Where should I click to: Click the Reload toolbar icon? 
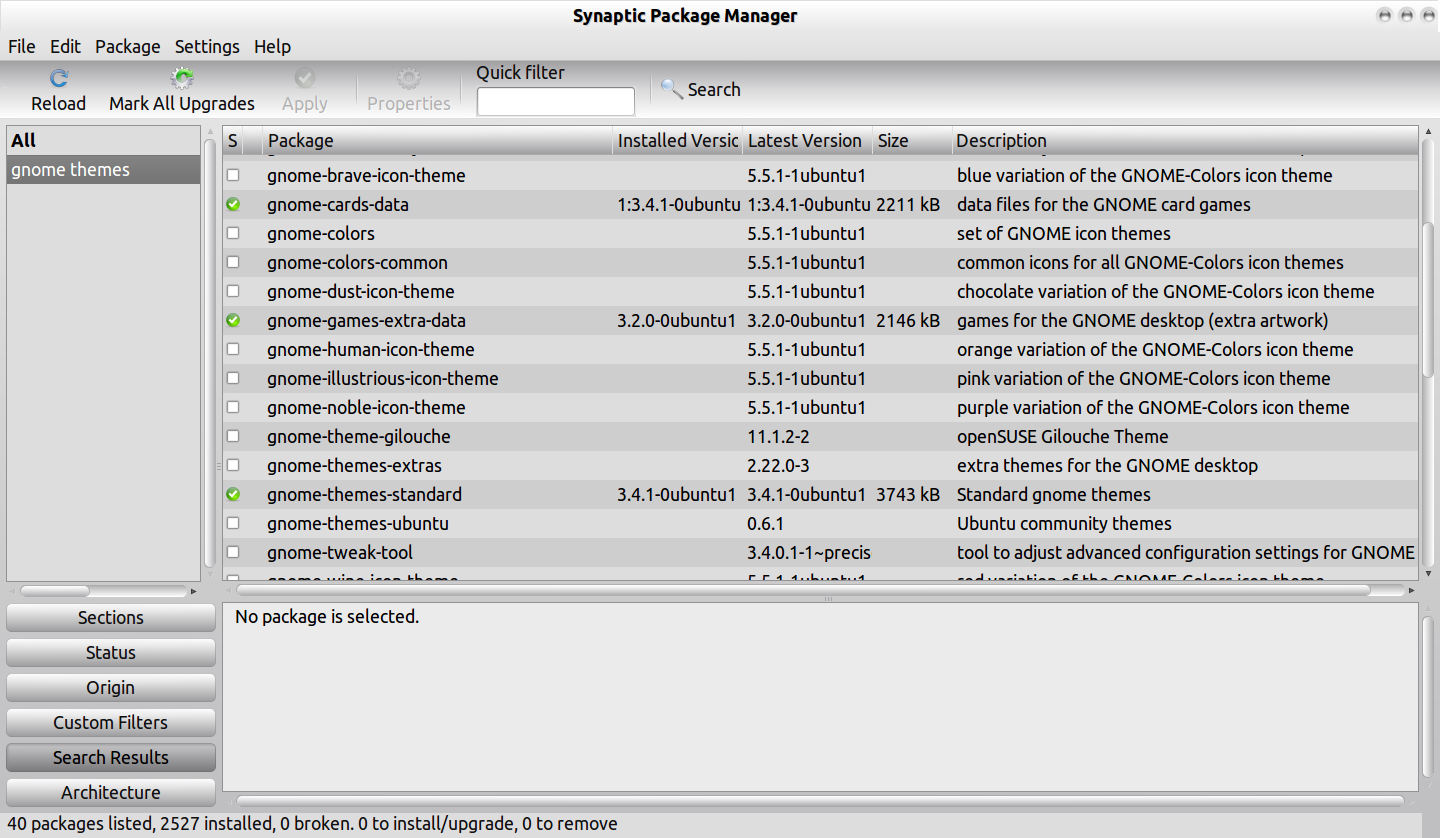click(59, 78)
